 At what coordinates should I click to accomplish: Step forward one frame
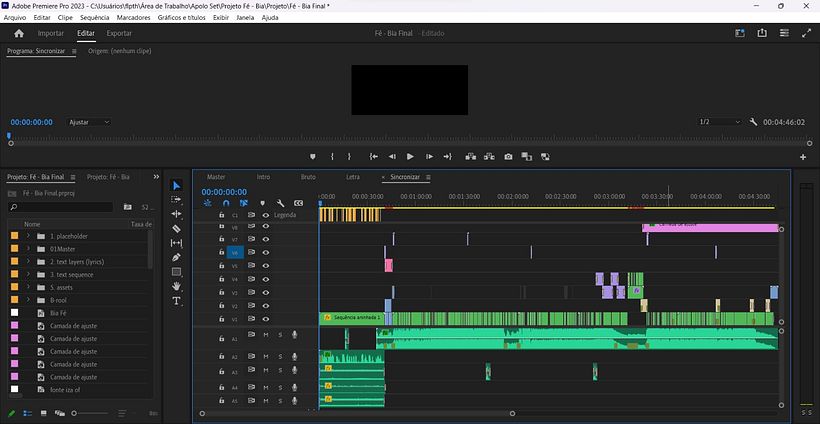pyautogui.click(x=429, y=156)
